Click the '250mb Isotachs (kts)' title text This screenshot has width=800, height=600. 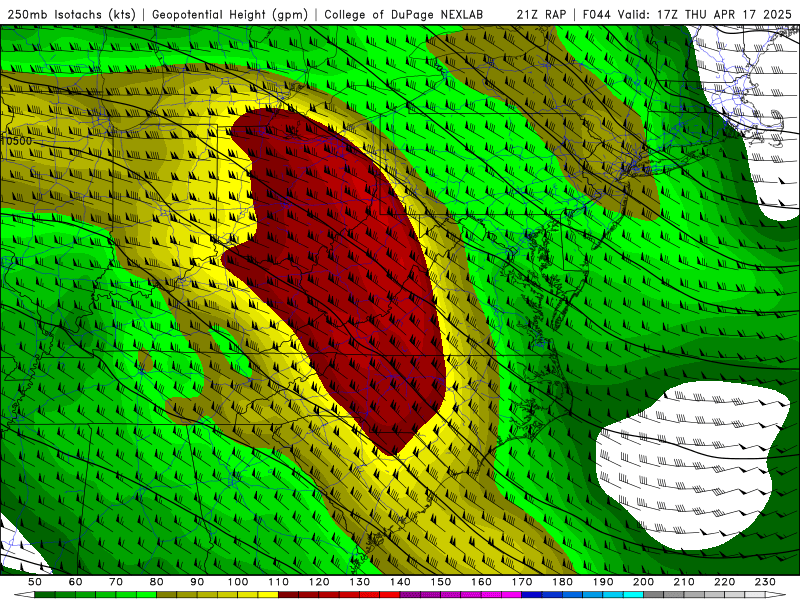coord(71,14)
